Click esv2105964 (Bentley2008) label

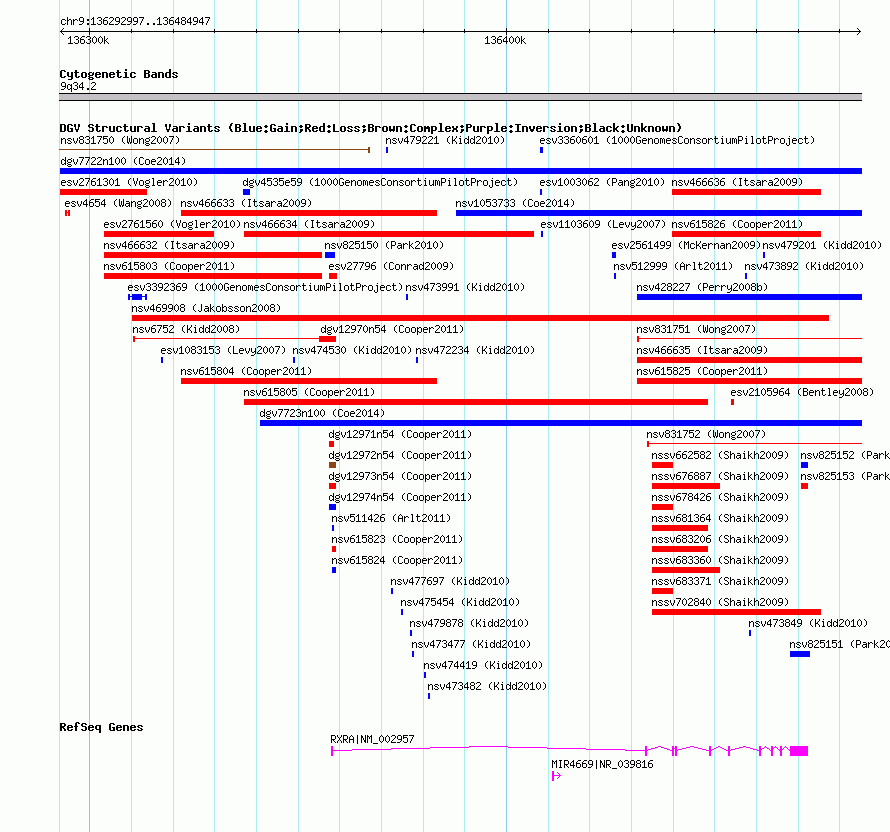(x=802, y=392)
